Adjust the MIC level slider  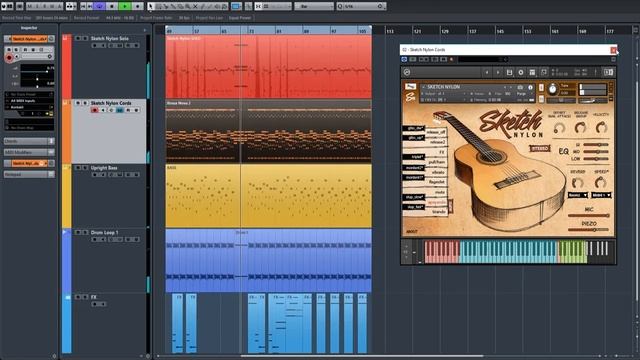coord(588,216)
